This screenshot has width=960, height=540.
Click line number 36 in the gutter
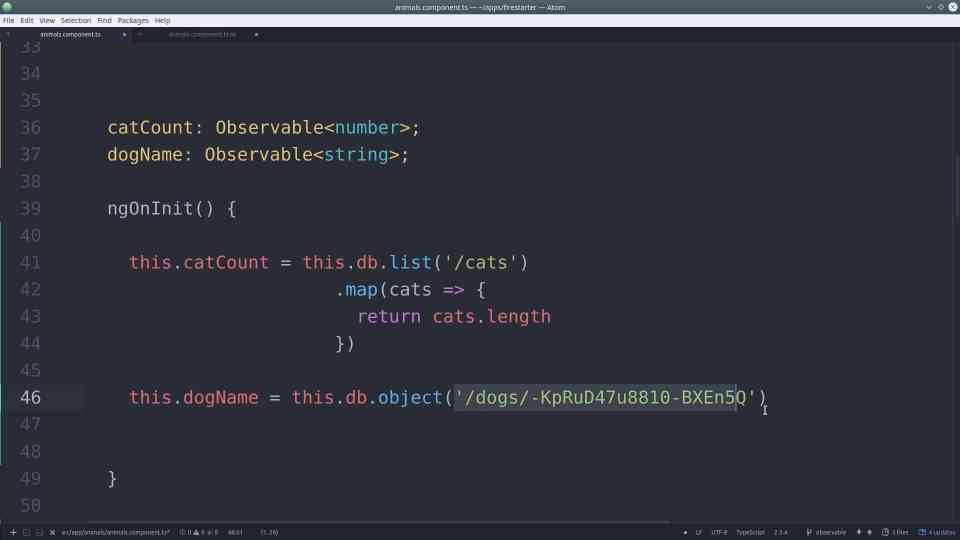point(31,127)
